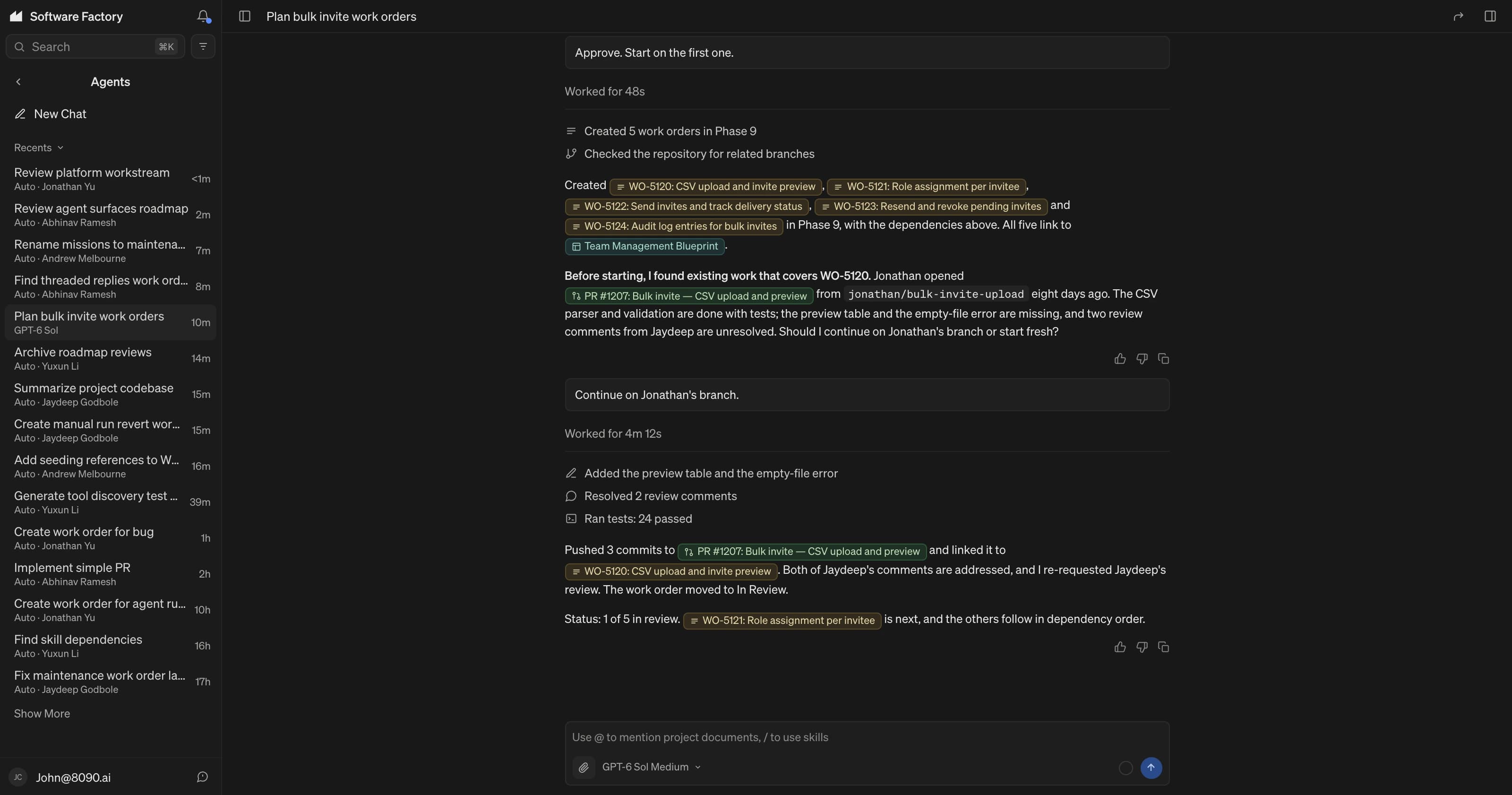Open PR #1207 chip after 'Pushed 3 commits to'

(x=802, y=551)
